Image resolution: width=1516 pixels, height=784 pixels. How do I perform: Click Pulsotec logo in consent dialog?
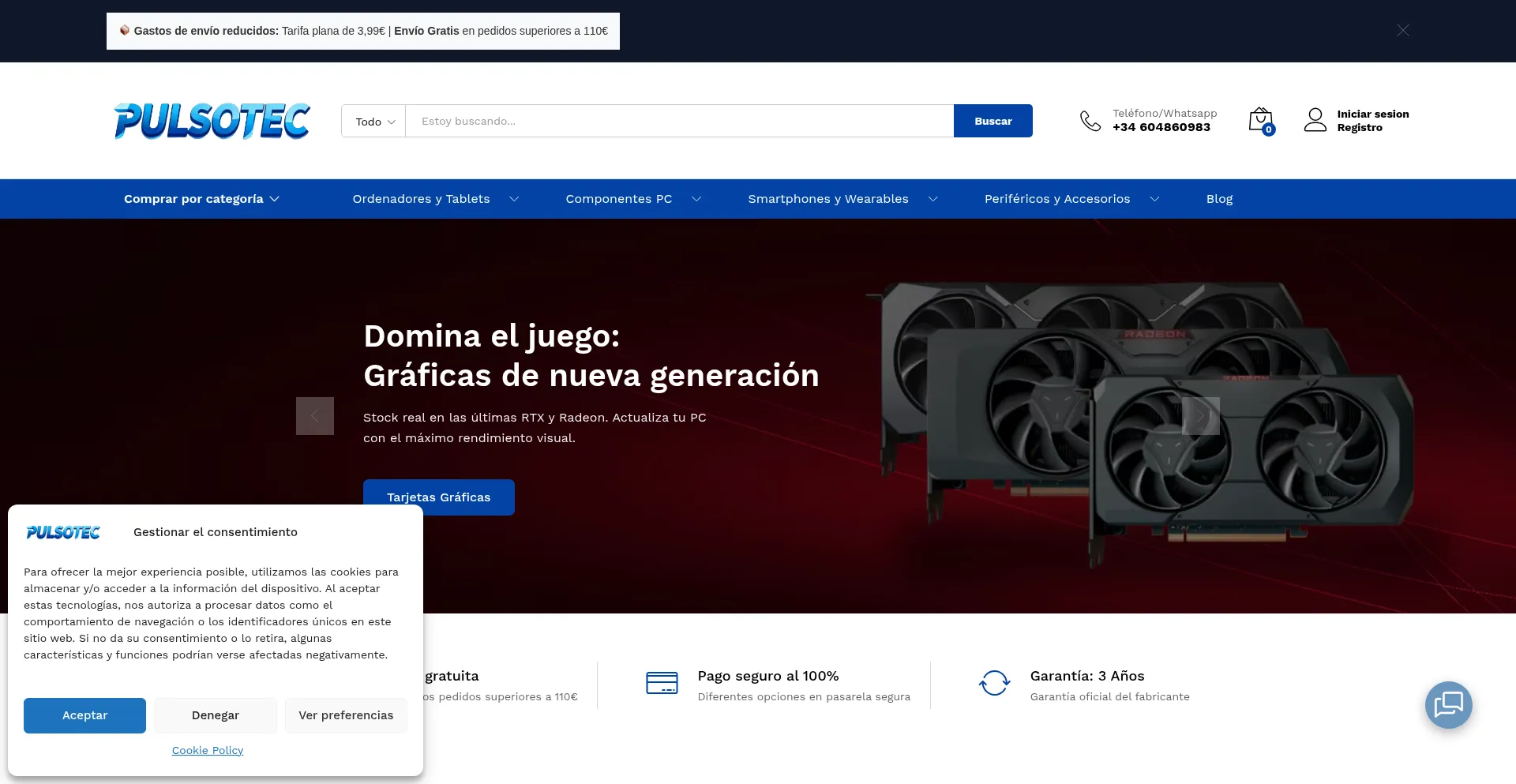63,533
